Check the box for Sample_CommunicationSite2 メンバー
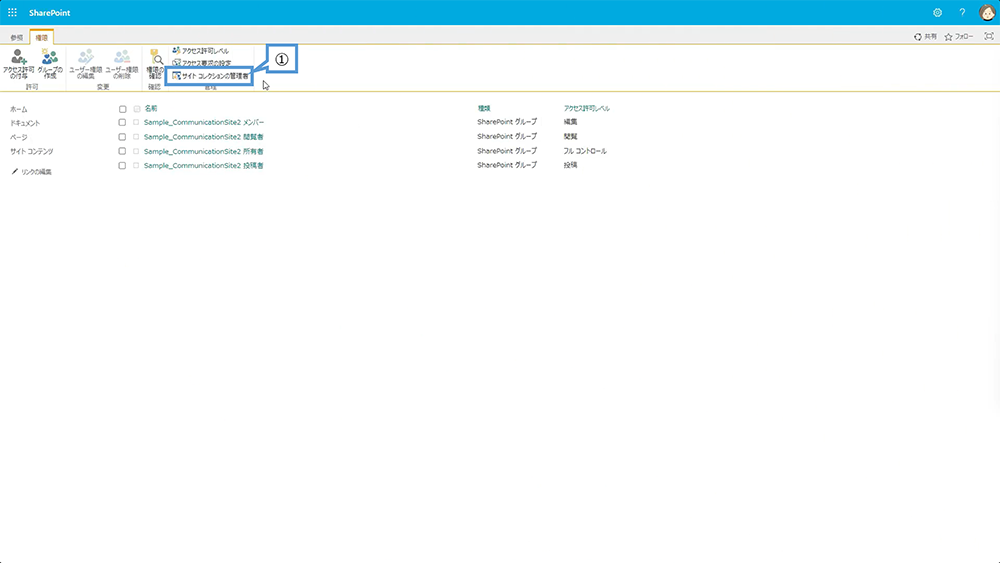The height and width of the screenshot is (563, 1000). 122,122
